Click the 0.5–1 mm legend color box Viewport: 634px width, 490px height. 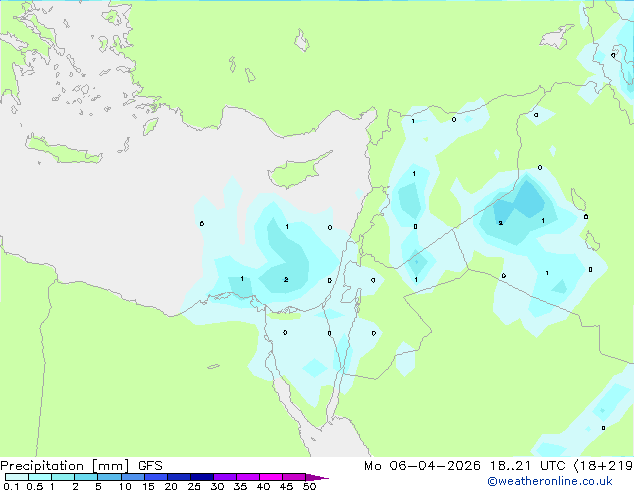click(x=40, y=477)
